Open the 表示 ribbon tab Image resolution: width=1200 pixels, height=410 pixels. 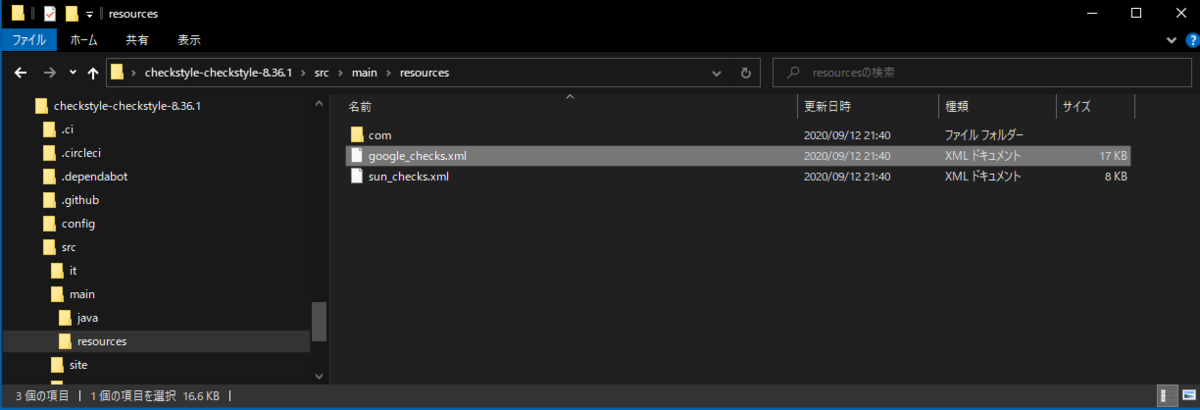click(189, 40)
